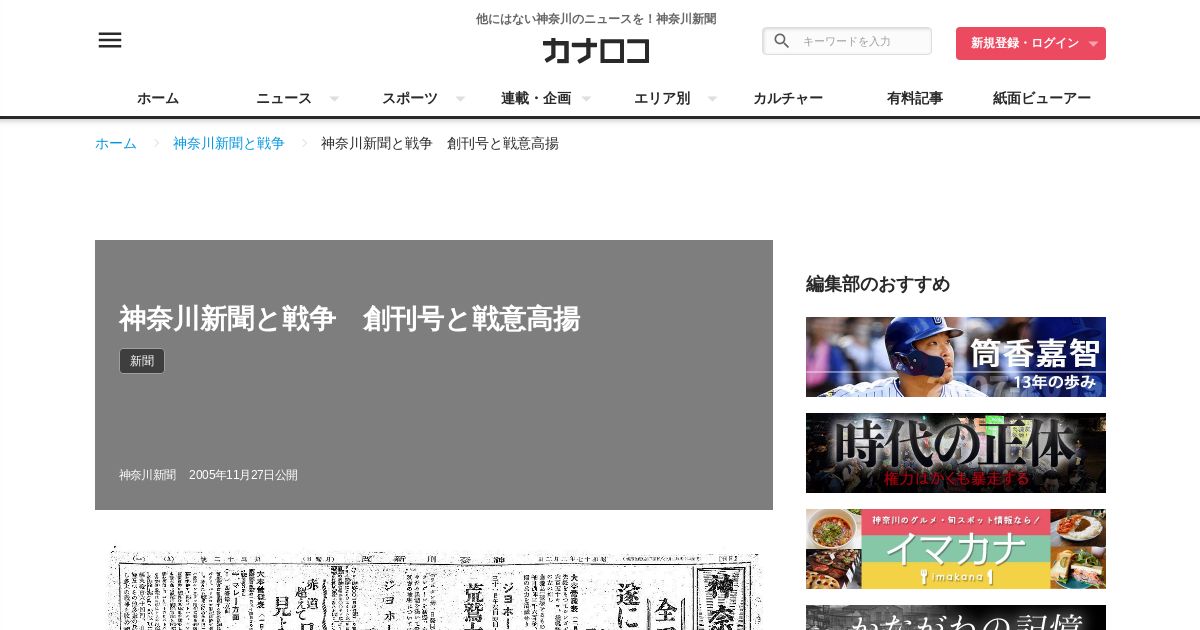Open the 紙面ビューアー navigation item

pyautogui.click(x=1042, y=98)
